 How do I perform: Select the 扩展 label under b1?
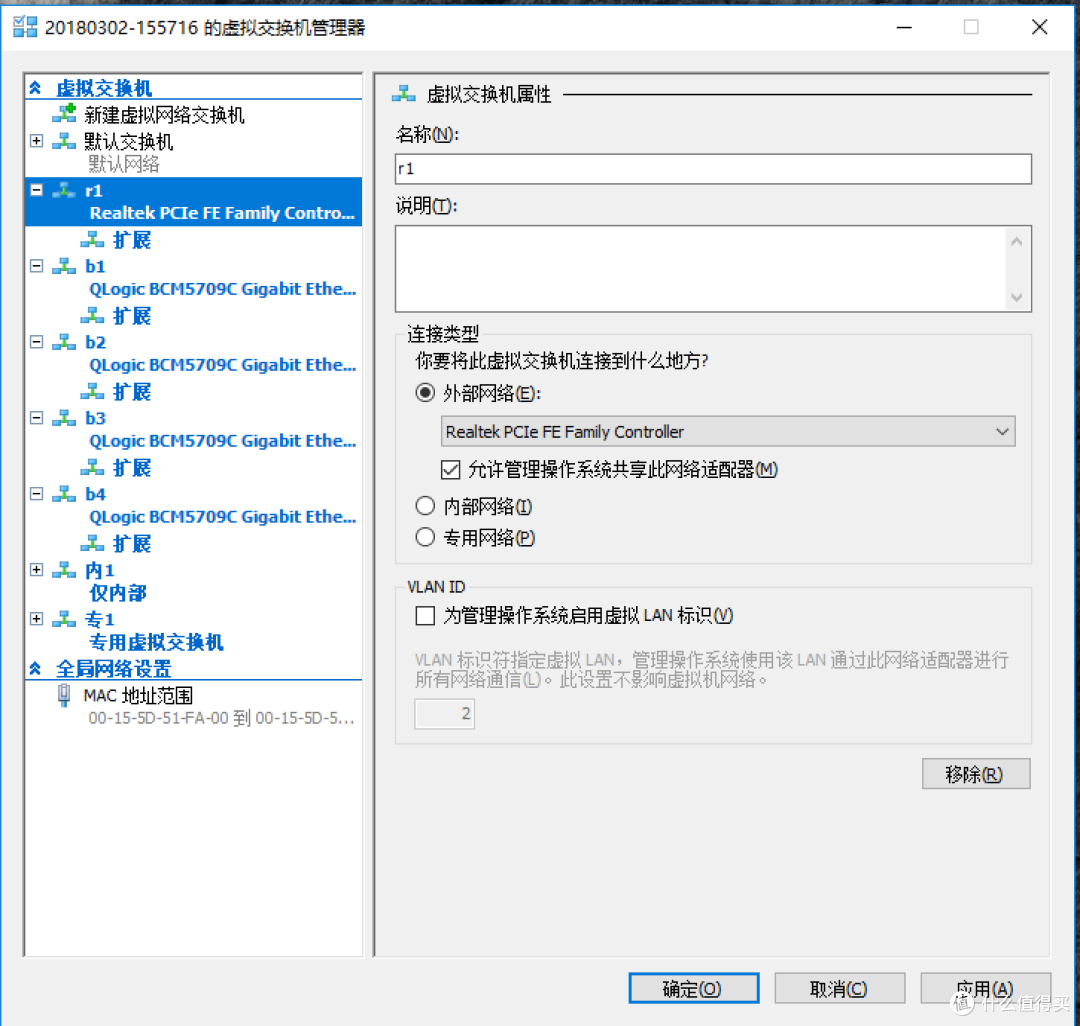coord(132,316)
